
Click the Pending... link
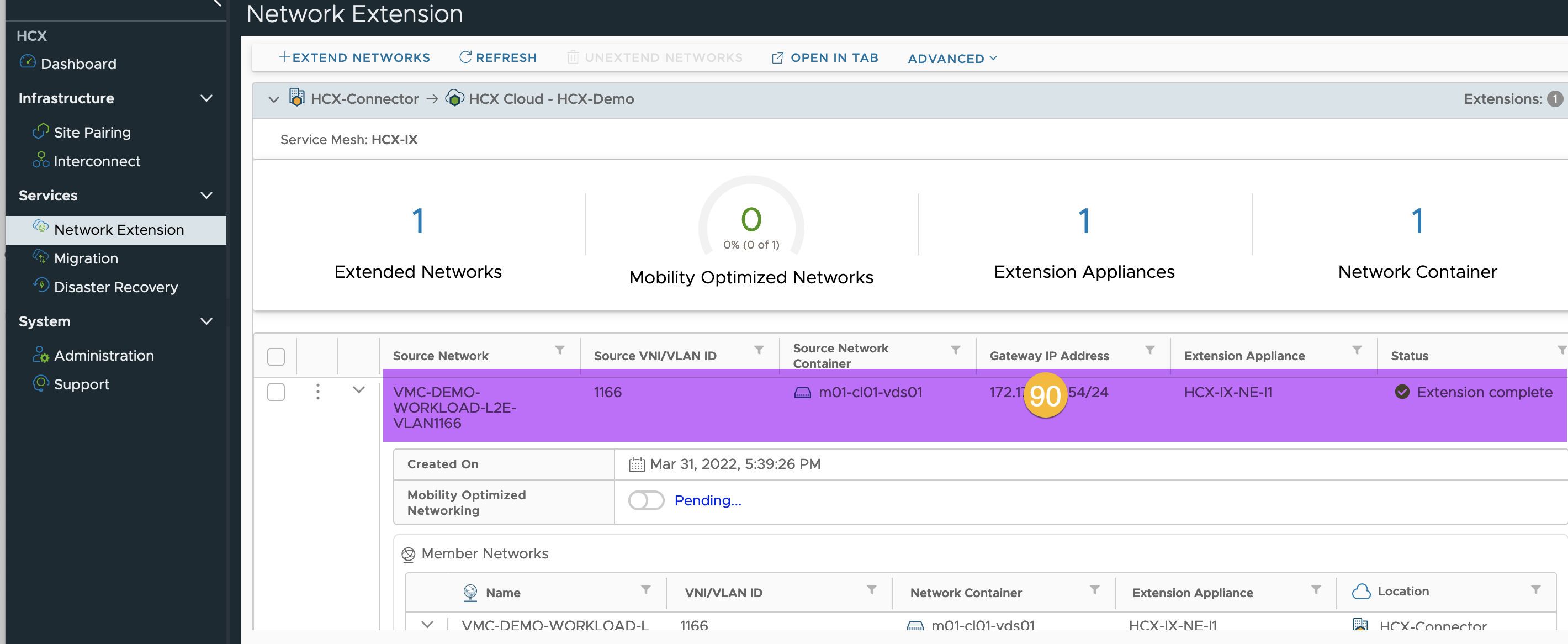pos(707,500)
